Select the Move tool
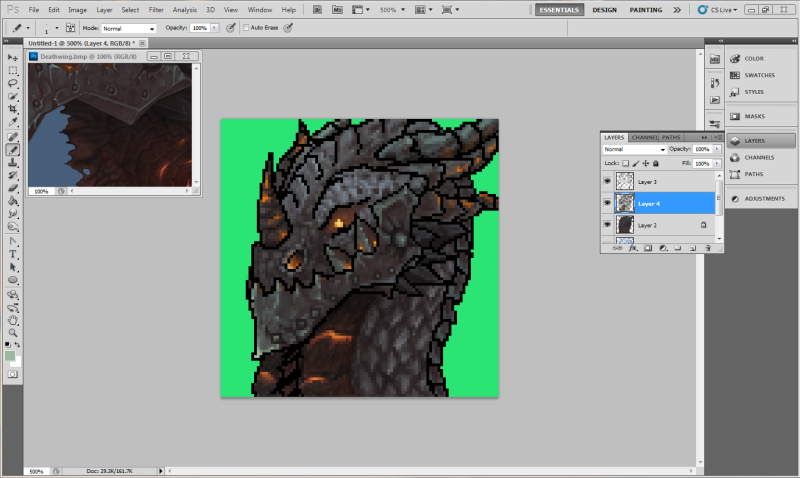 click(x=13, y=58)
